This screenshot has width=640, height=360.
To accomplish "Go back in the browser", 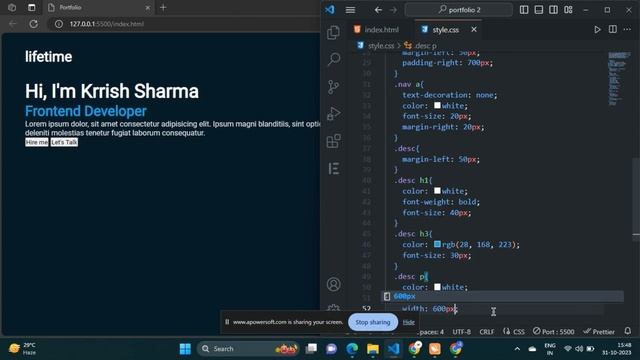I will pos(13,24).
